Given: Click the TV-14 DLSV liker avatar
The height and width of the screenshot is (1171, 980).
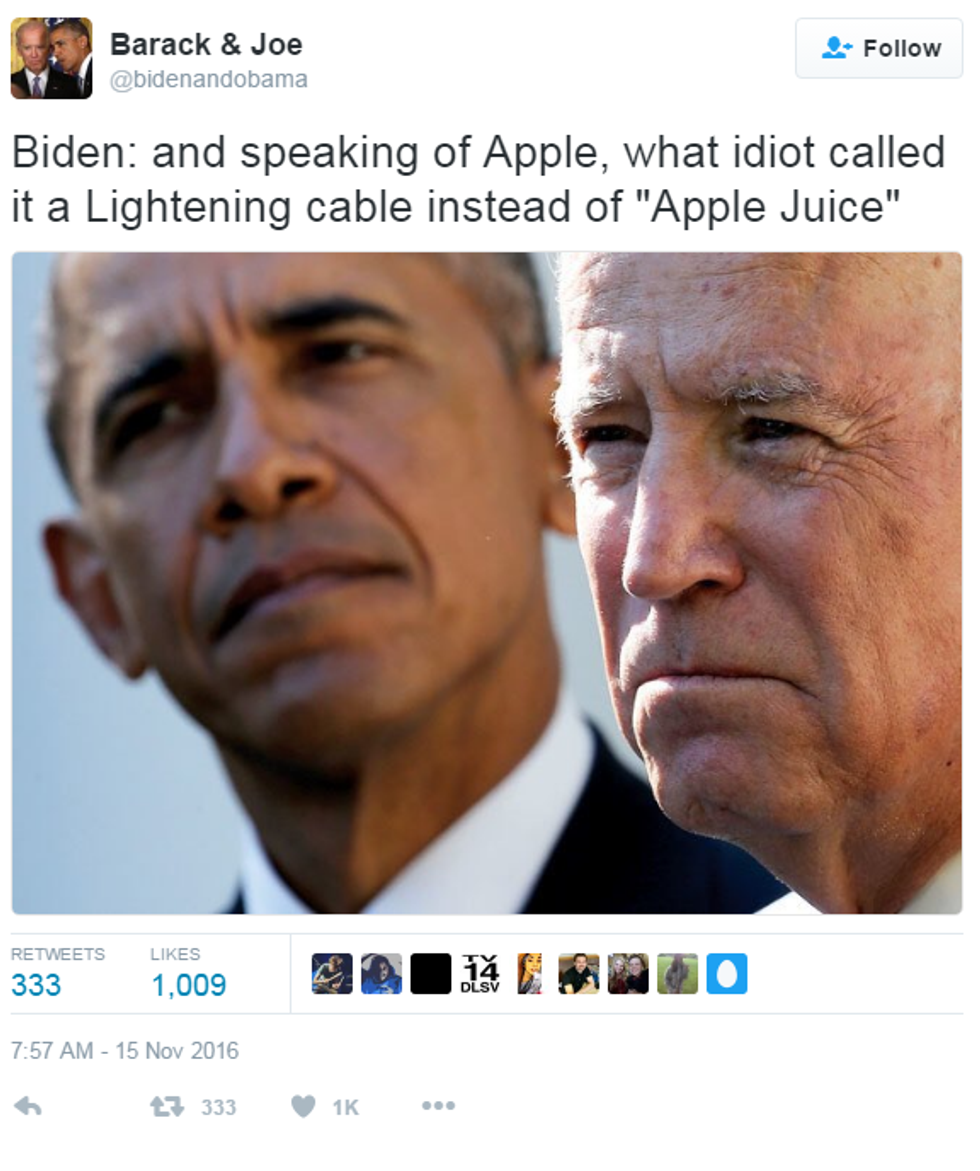Looking at the screenshot, I should 480,974.
